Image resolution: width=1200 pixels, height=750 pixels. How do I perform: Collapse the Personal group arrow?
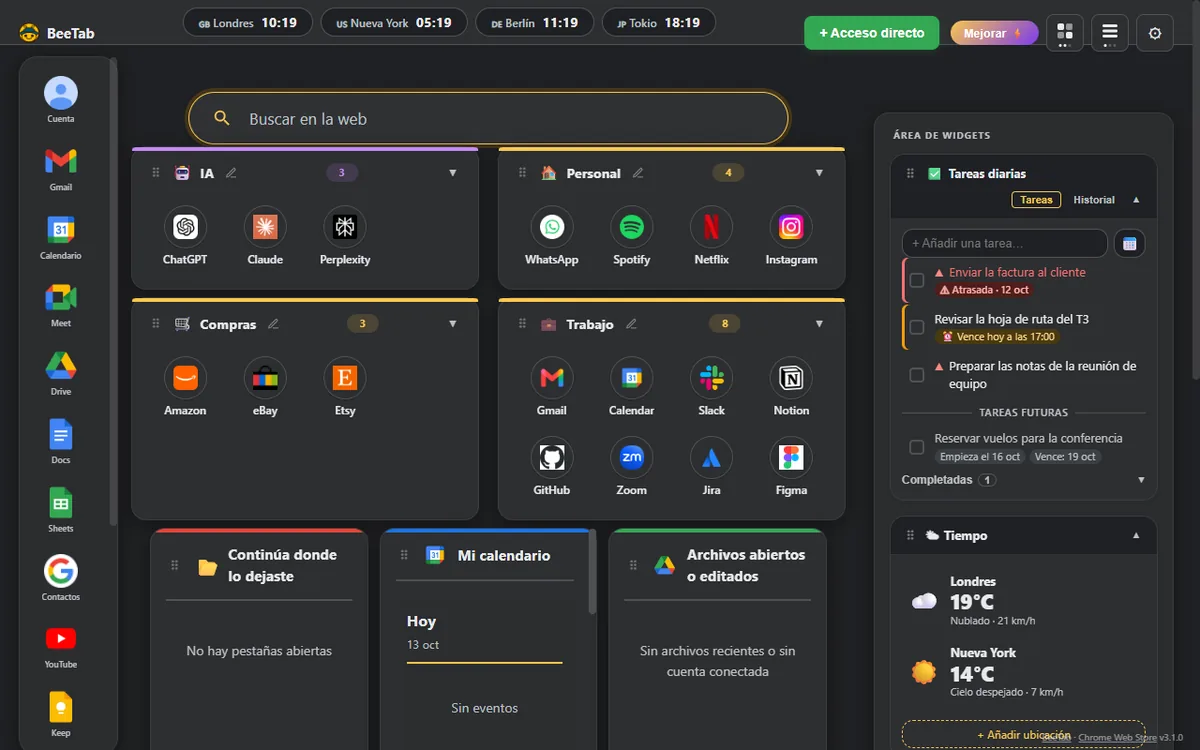click(820, 173)
